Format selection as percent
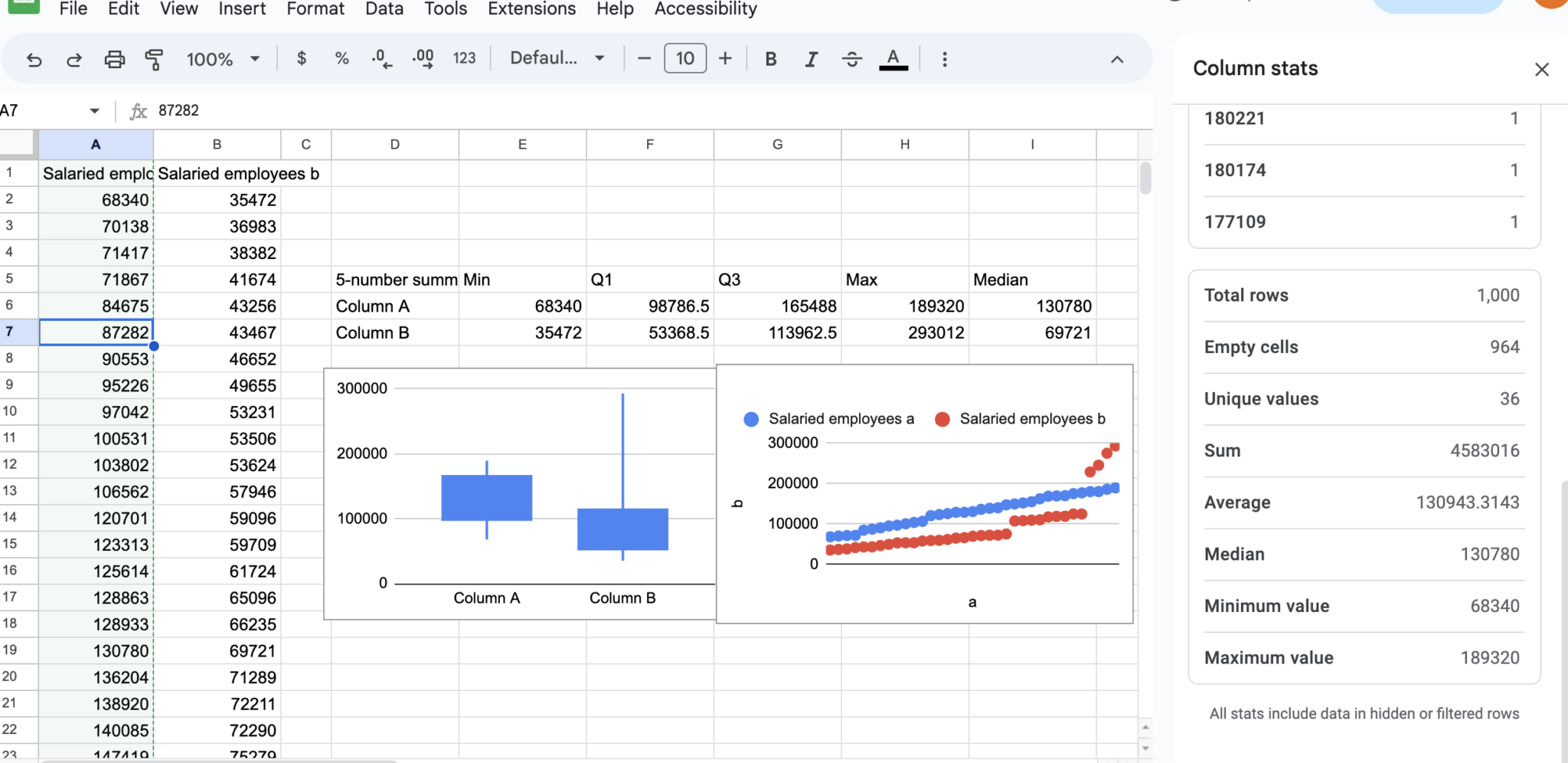 (341, 58)
